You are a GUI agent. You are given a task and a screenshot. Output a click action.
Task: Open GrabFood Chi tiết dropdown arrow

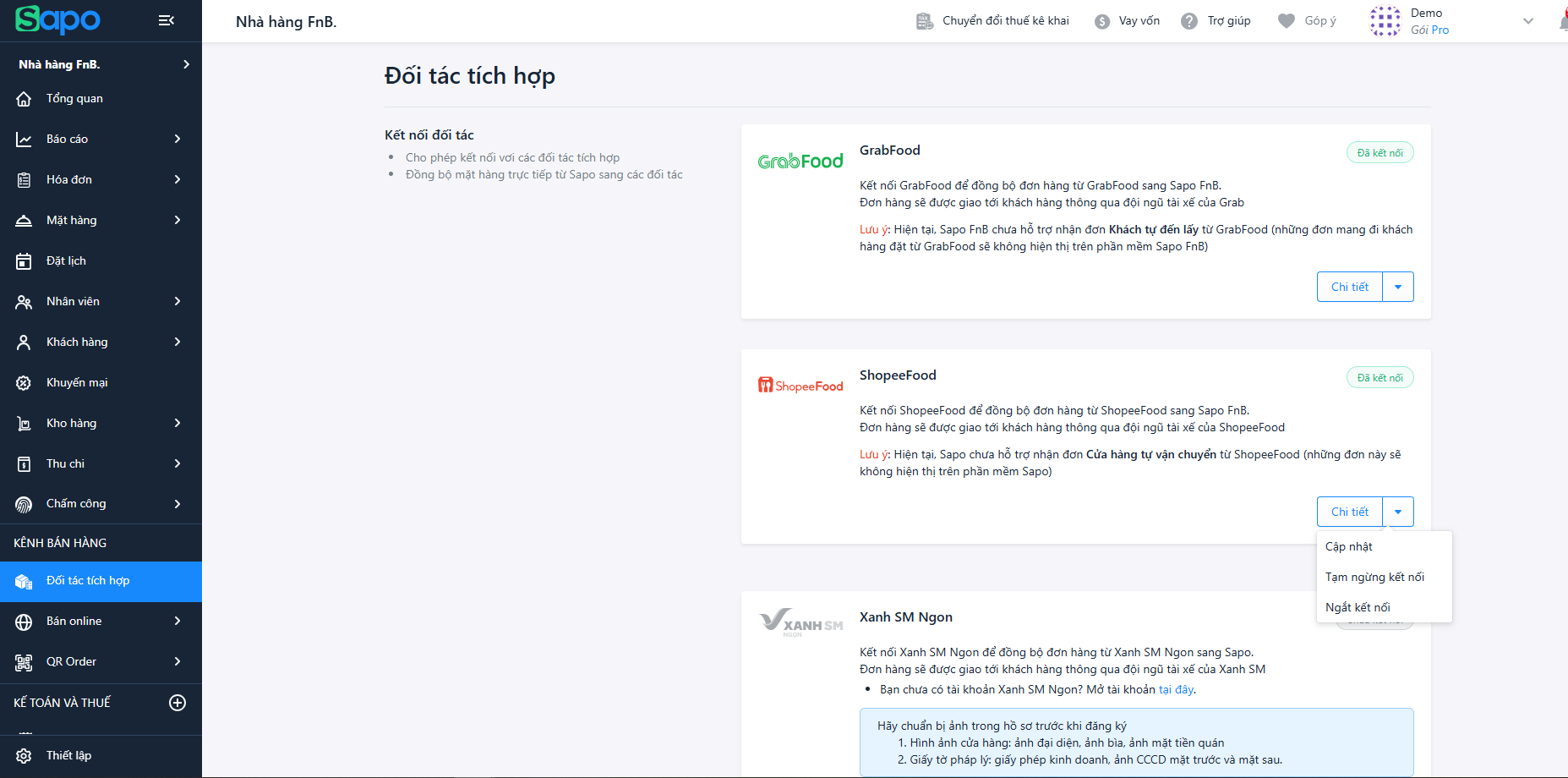[x=1398, y=287]
